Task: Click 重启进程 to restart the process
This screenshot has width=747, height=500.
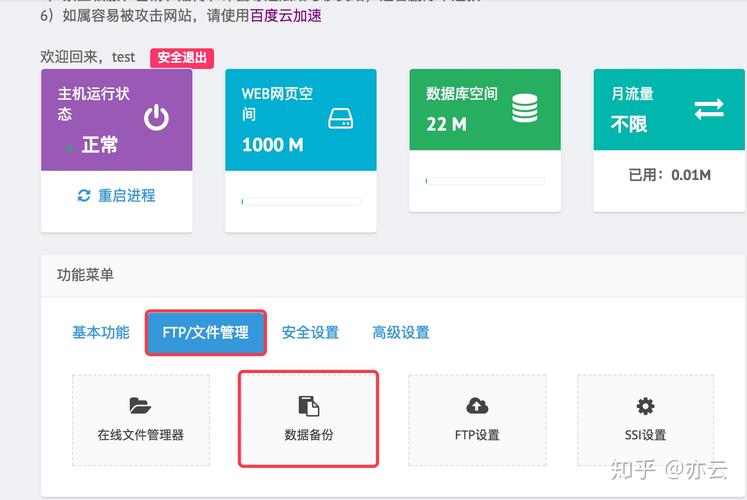Action: pos(127,195)
